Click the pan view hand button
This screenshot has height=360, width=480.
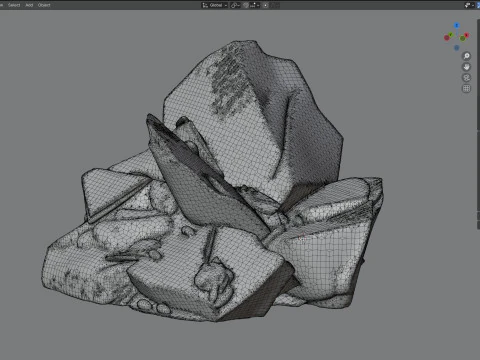click(467, 67)
